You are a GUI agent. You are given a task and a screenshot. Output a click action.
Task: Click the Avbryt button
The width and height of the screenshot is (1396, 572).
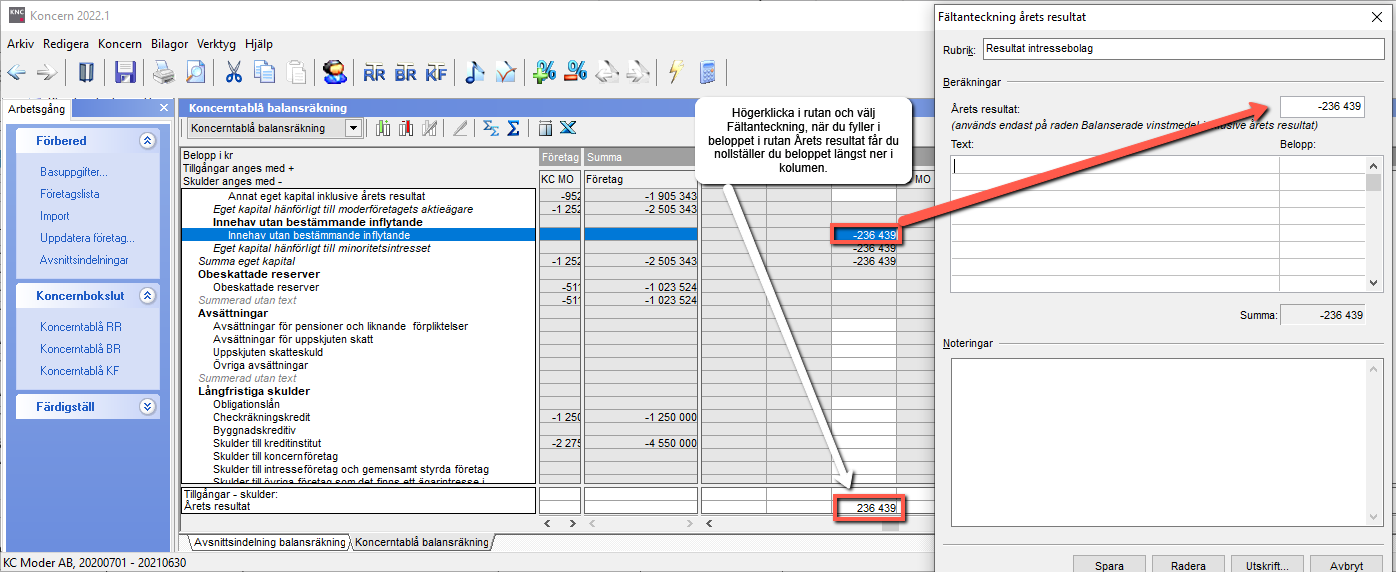pos(1346,565)
